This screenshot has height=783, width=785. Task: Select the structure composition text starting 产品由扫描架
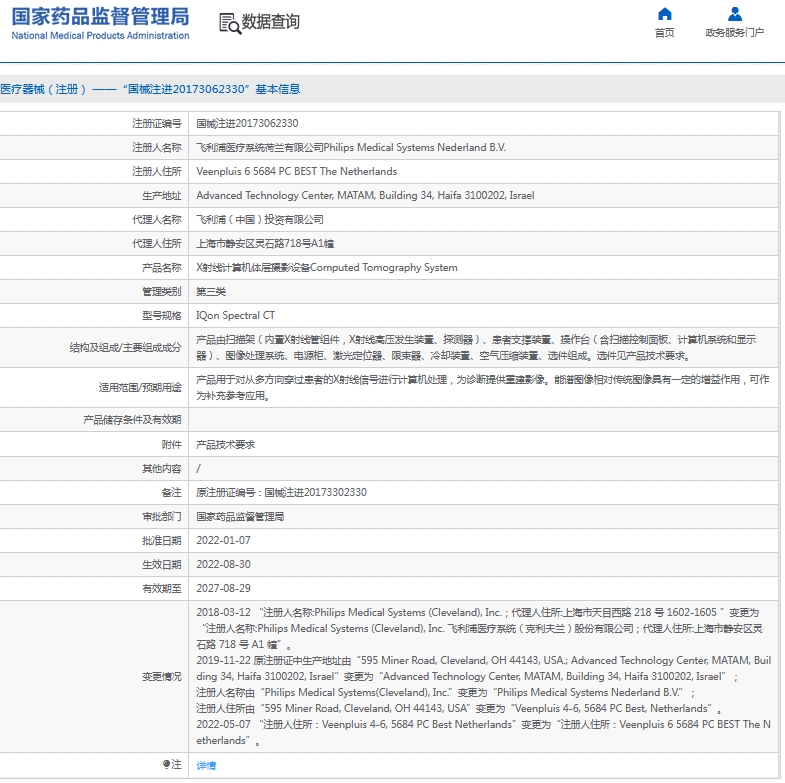(x=476, y=347)
